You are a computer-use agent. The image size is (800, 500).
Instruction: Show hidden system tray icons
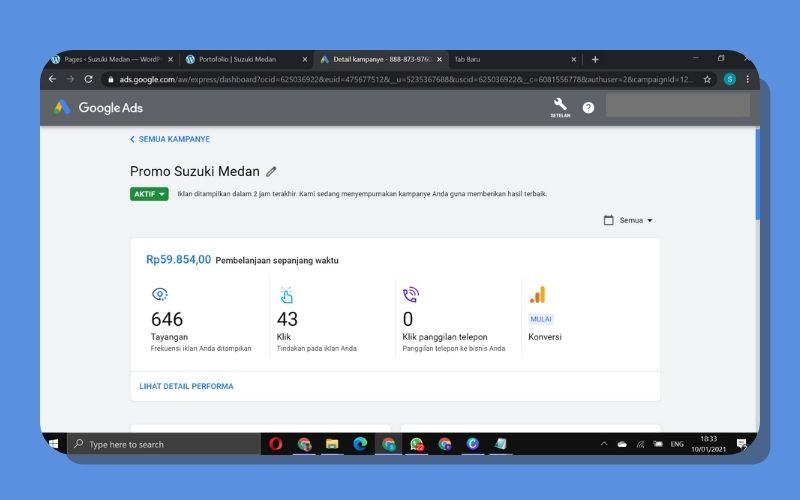coord(604,444)
